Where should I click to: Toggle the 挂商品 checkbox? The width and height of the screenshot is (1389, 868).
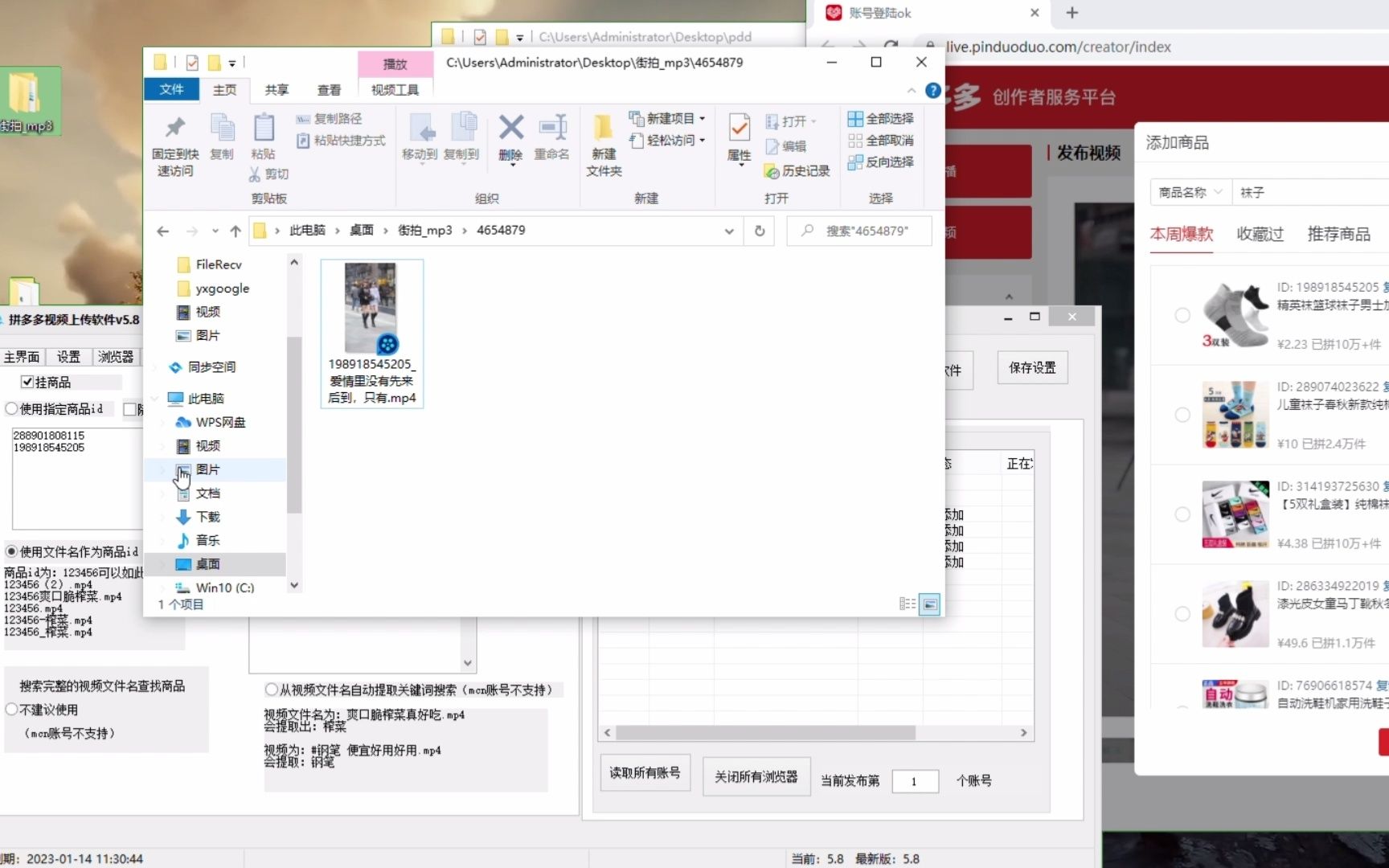coord(27,383)
